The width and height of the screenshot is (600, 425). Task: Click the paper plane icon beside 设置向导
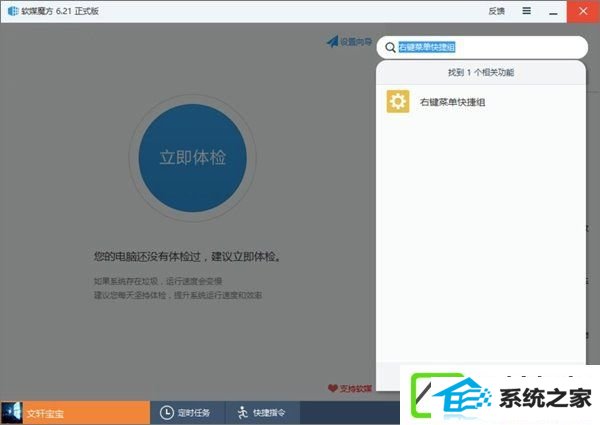point(332,41)
